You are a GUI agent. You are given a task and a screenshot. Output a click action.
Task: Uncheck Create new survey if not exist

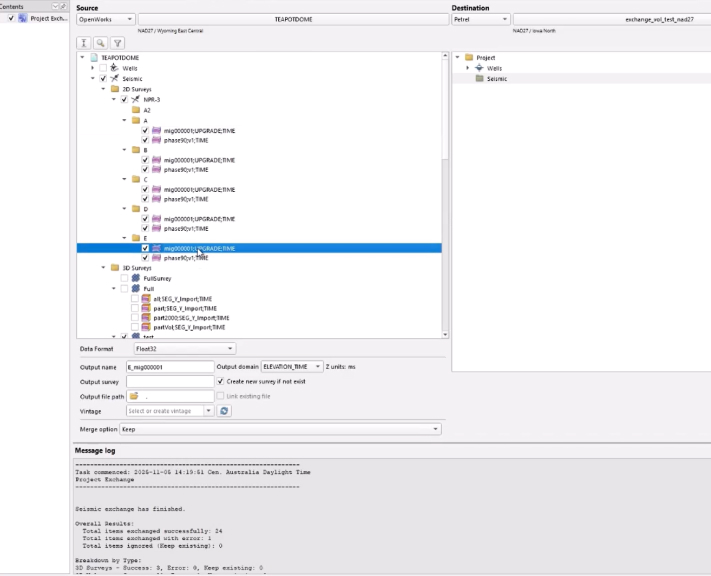pyautogui.click(x=221, y=381)
